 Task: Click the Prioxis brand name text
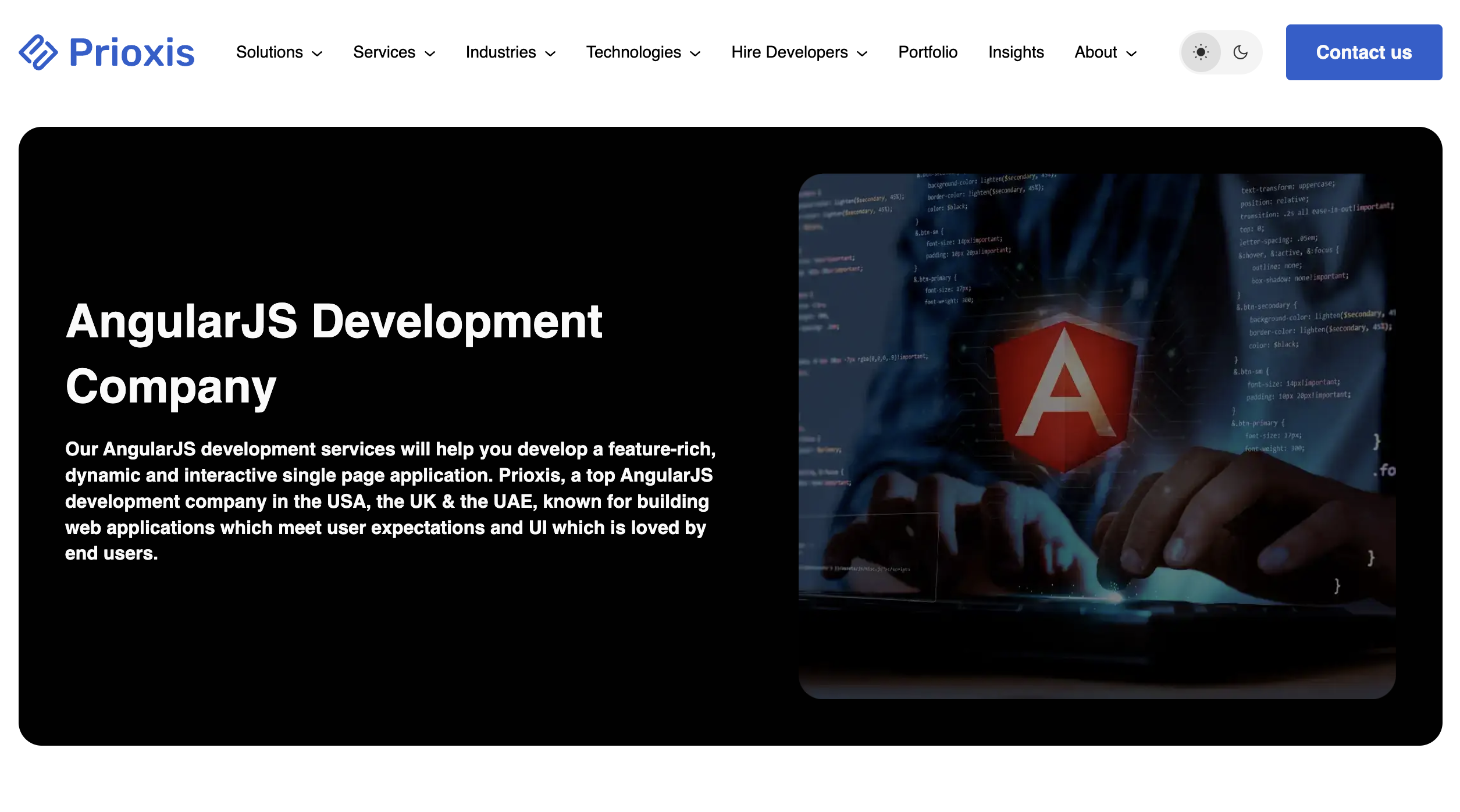(131, 52)
